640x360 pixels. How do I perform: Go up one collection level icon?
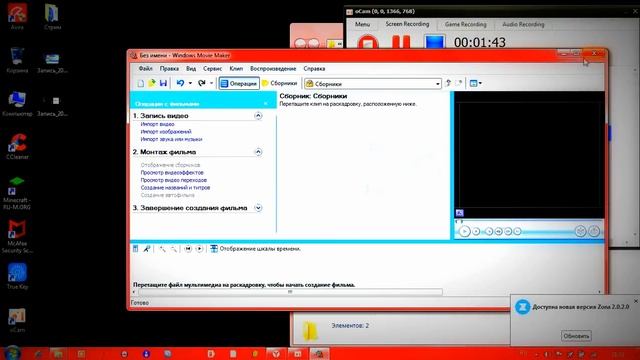pos(448,83)
